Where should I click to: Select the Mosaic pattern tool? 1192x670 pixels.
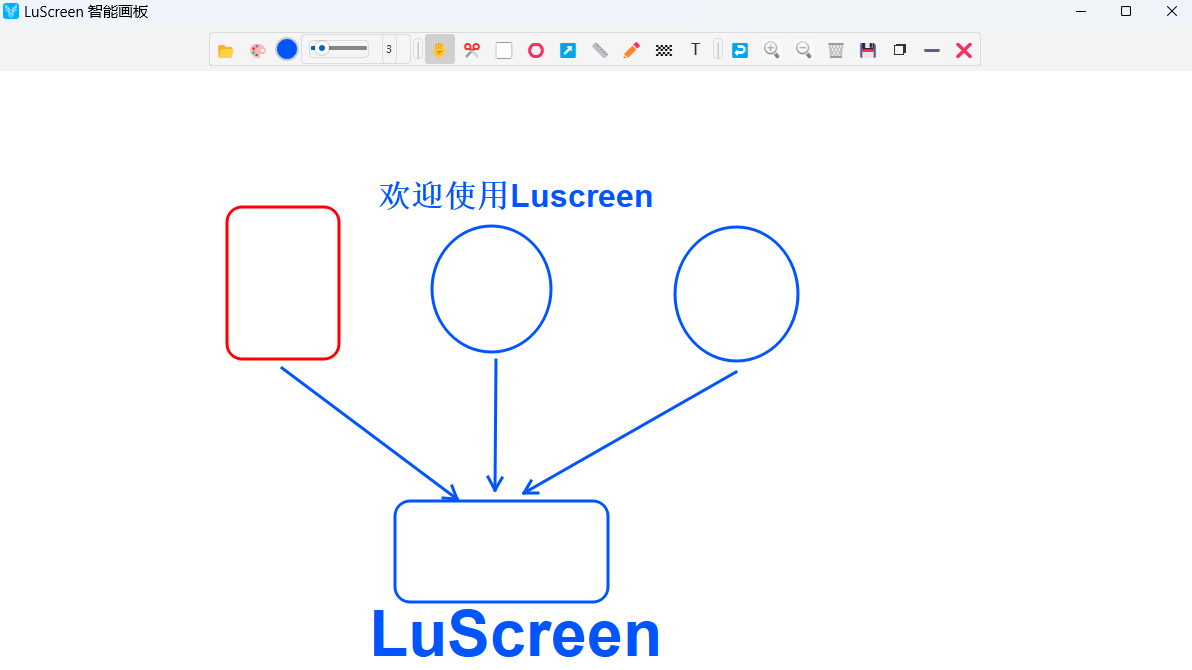pos(664,49)
